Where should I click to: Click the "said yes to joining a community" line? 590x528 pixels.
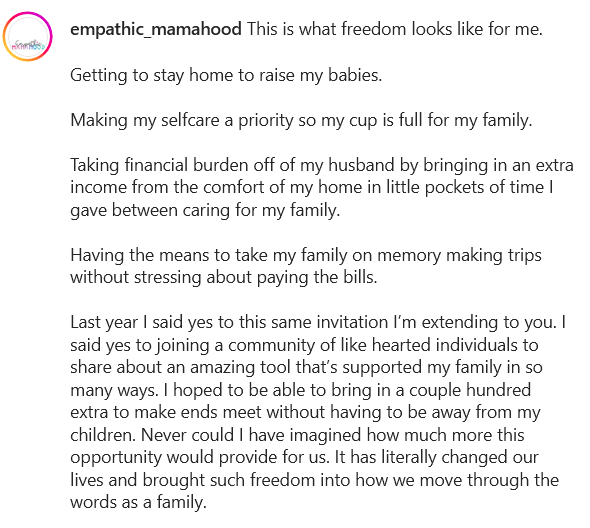click(304, 345)
